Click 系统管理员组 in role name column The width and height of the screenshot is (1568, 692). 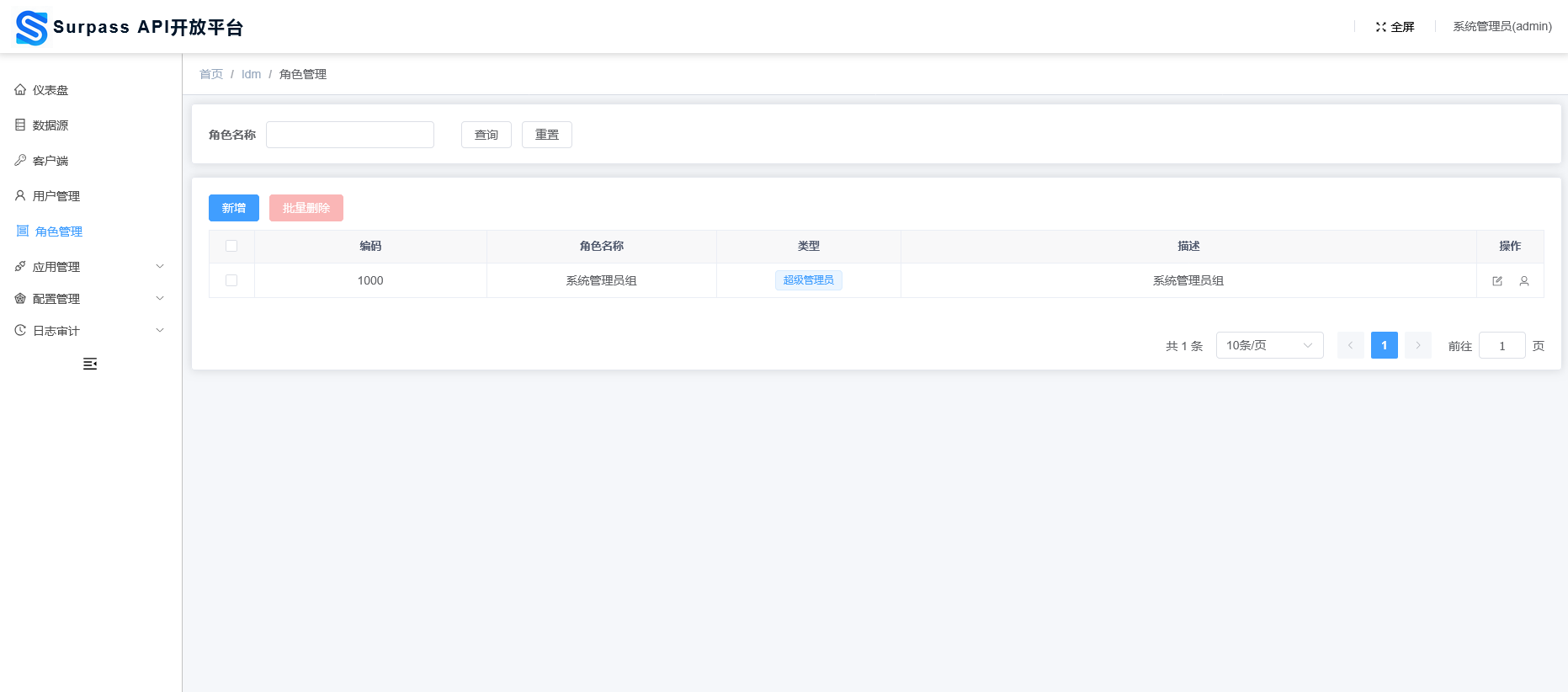click(602, 280)
